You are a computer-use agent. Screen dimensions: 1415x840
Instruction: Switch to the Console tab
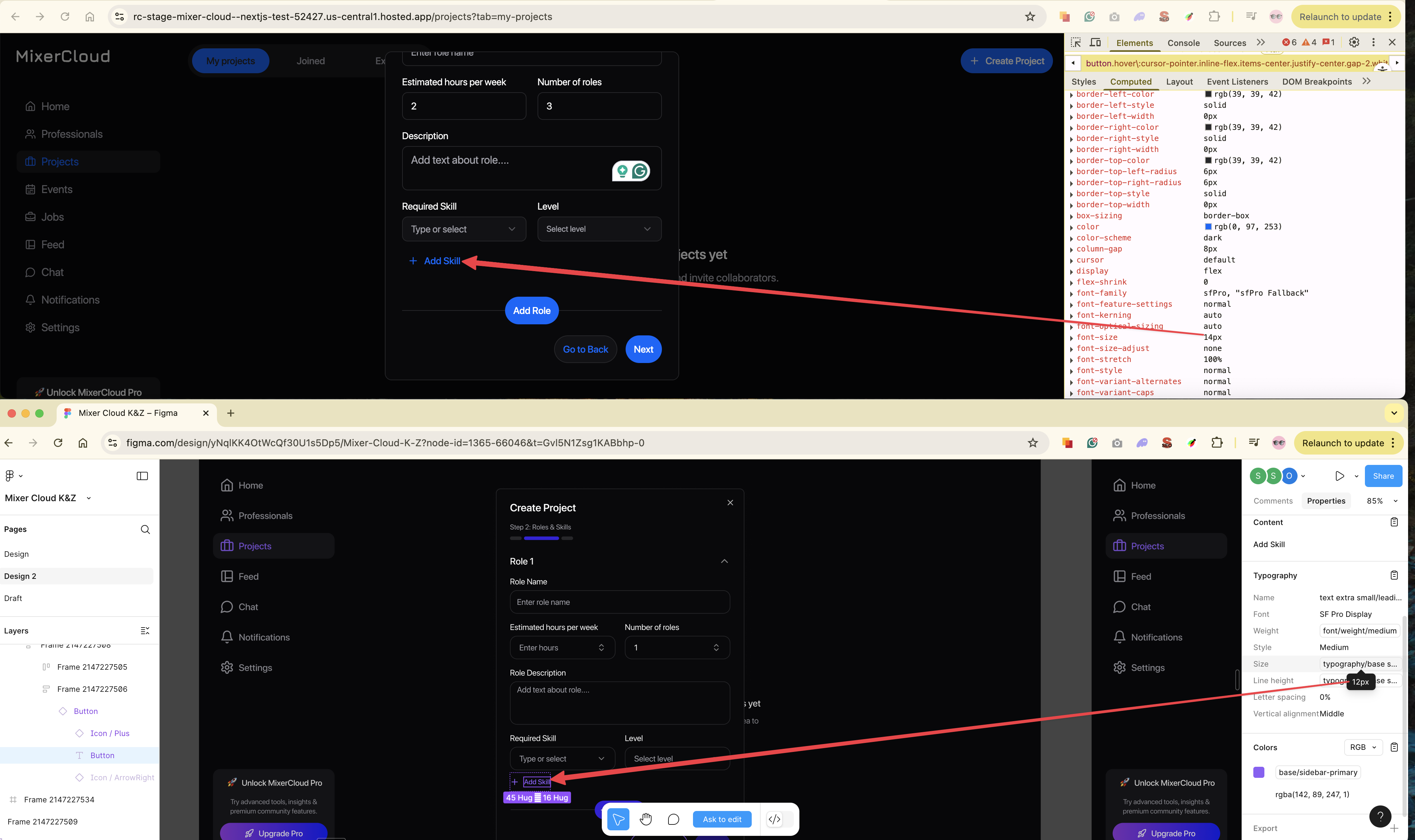pyautogui.click(x=1183, y=43)
